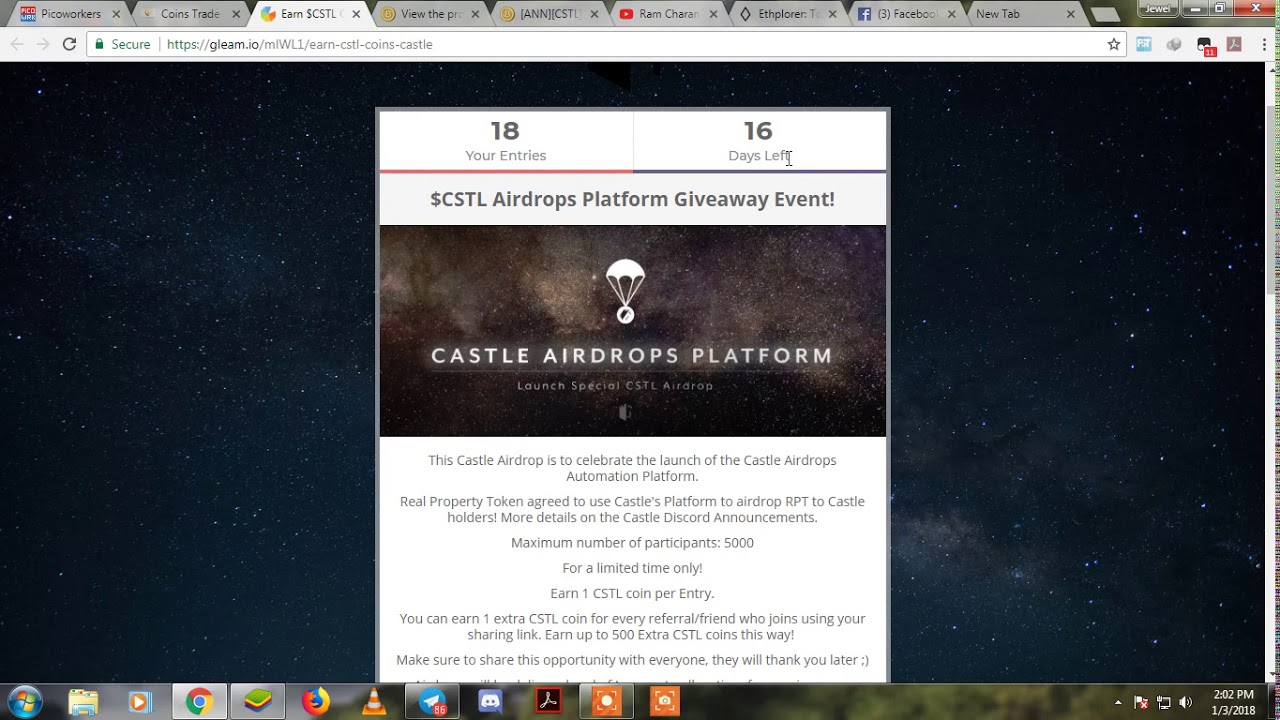This screenshot has height=720, width=1280.
Task: Close the Ram Charan tab
Action: [x=714, y=14]
